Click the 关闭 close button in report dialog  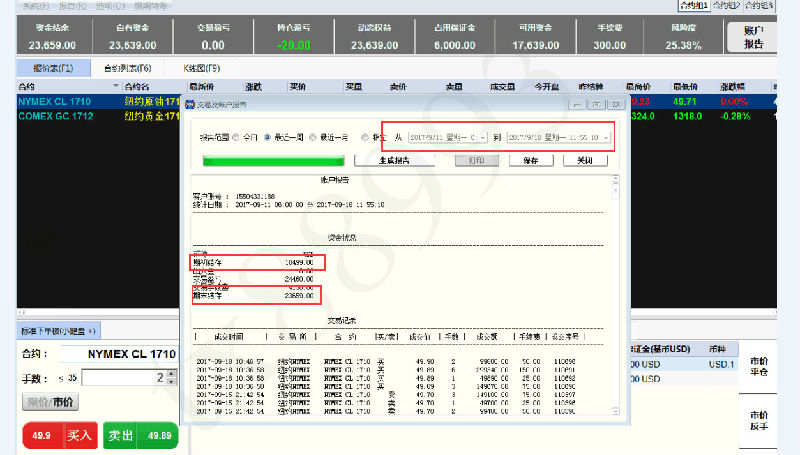(x=585, y=160)
